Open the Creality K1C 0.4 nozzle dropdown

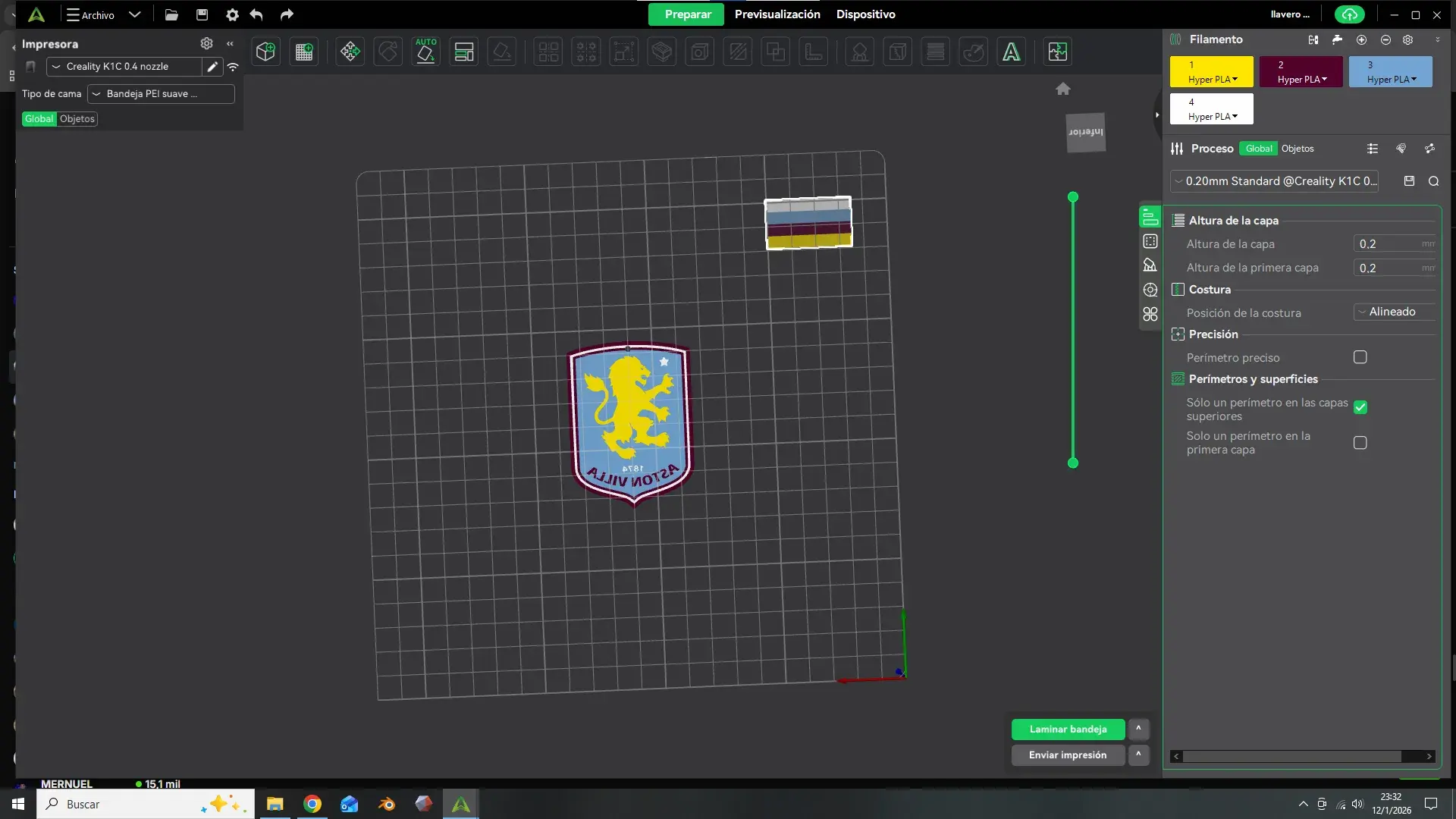[x=124, y=67]
